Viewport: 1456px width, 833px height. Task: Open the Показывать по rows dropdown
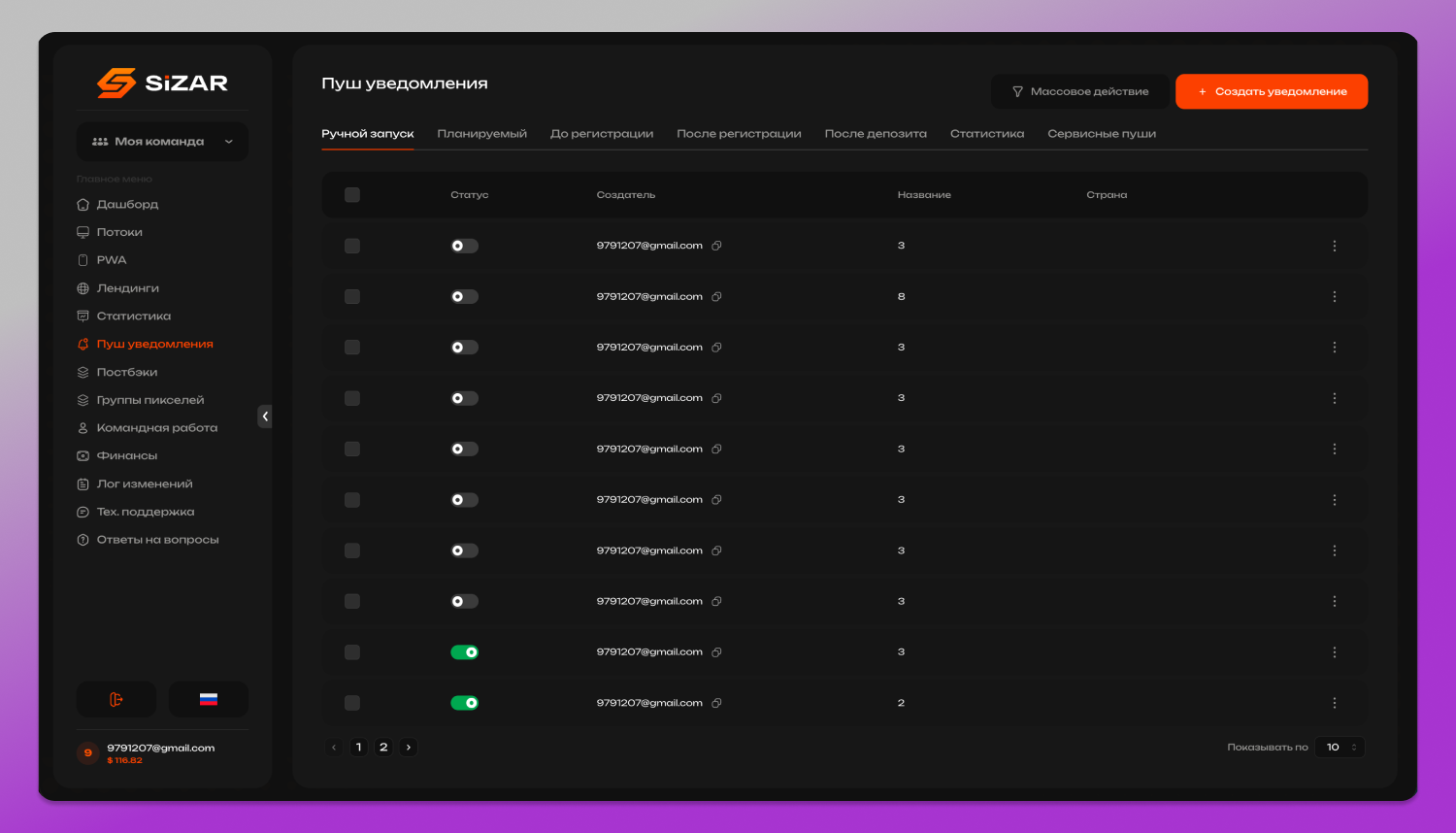1340,748
